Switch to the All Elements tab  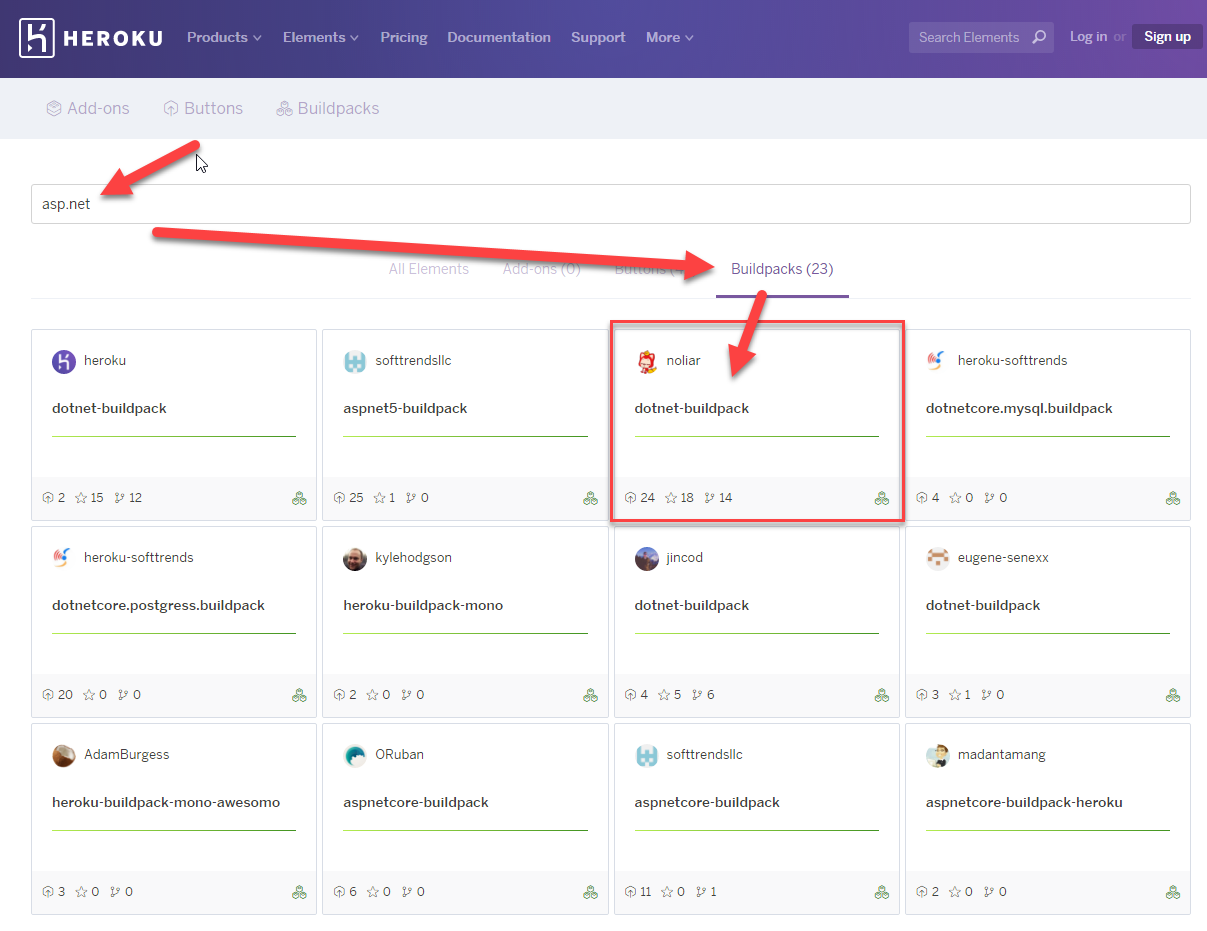click(x=429, y=269)
